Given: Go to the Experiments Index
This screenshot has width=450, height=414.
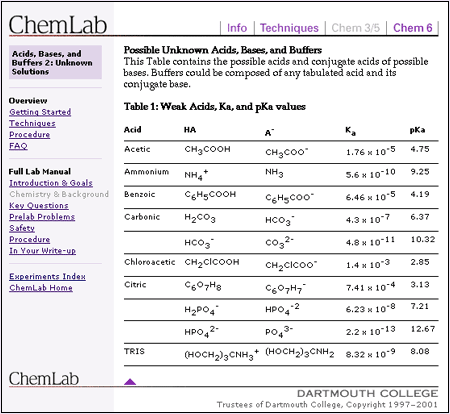Looking at the screenshot, I should [47, 276].
